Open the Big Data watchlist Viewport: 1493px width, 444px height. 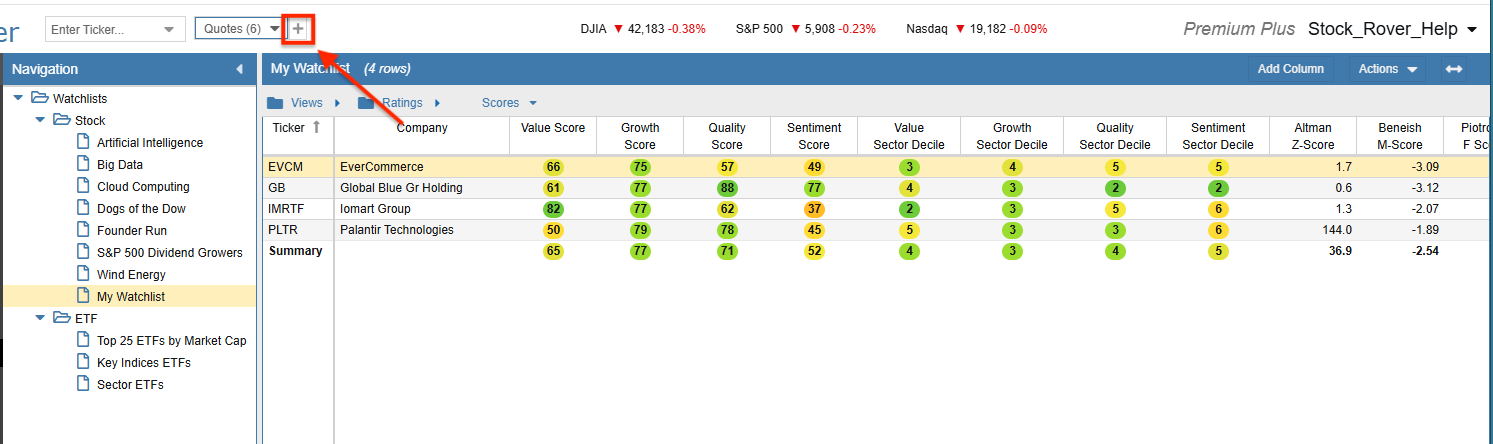click(120, 164)
